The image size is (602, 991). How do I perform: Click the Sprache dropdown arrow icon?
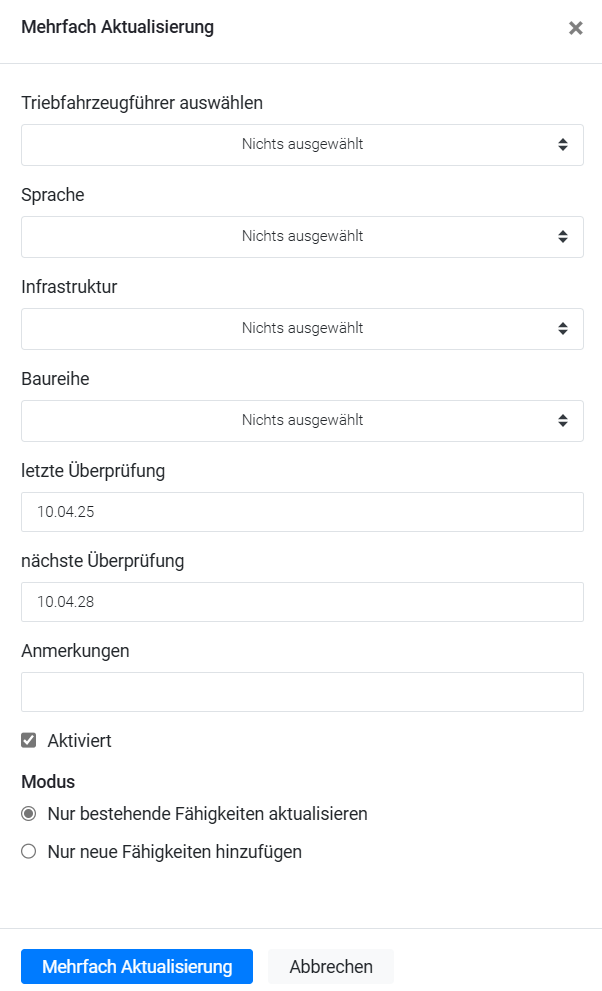[x=563, y=237]
